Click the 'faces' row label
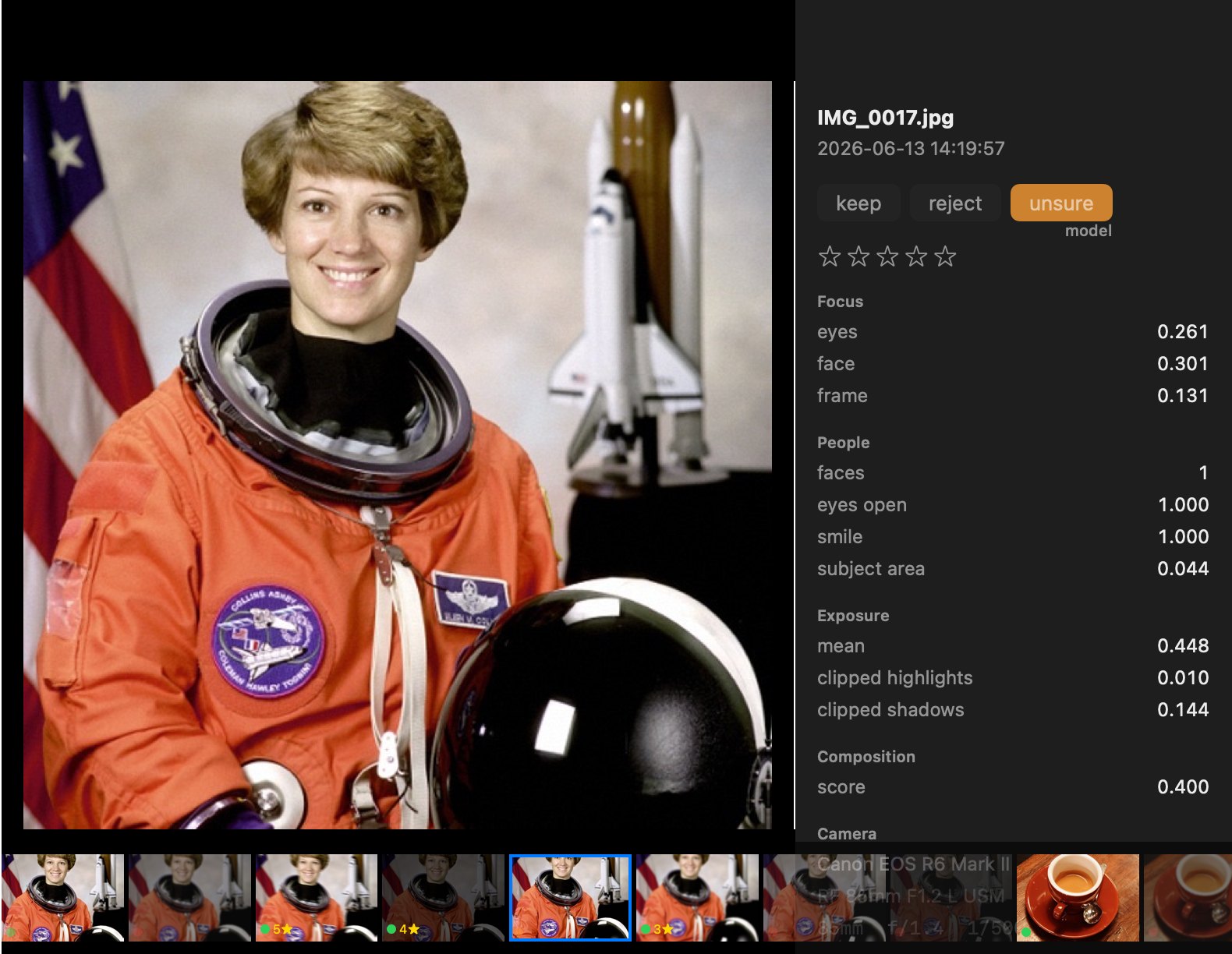The width and height of the screenshot is (1232, 954). click(841, 473)
